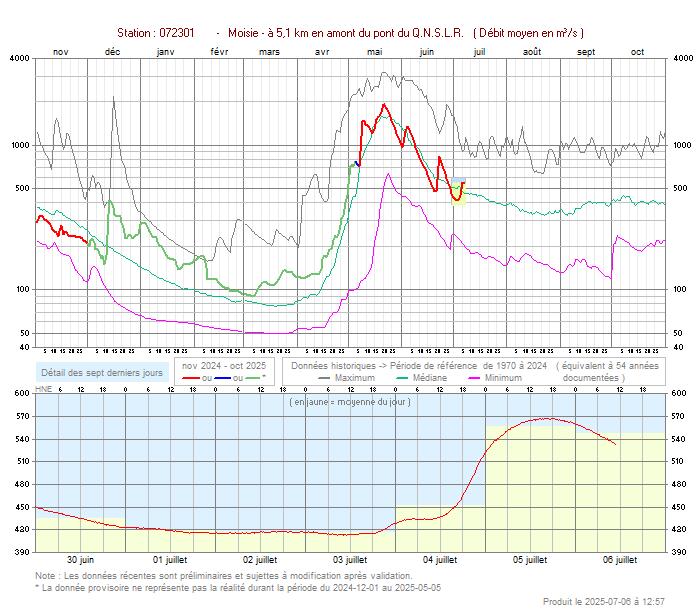This screenshot has width=700, height=610.
Task: Click the '04 juillet' date label
Action: pyautogui.click(x=440, y=560)
